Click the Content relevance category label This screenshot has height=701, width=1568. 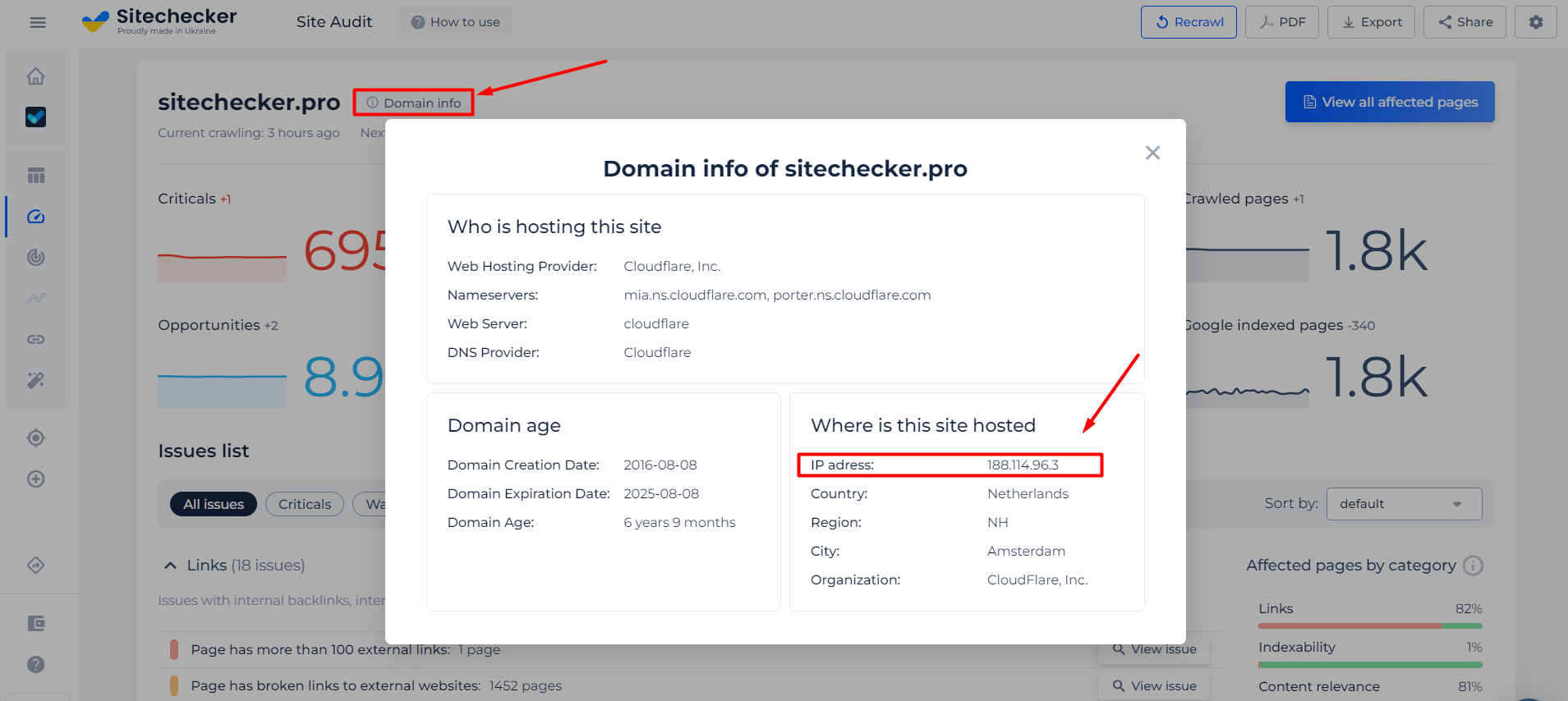coord(1318,686)
